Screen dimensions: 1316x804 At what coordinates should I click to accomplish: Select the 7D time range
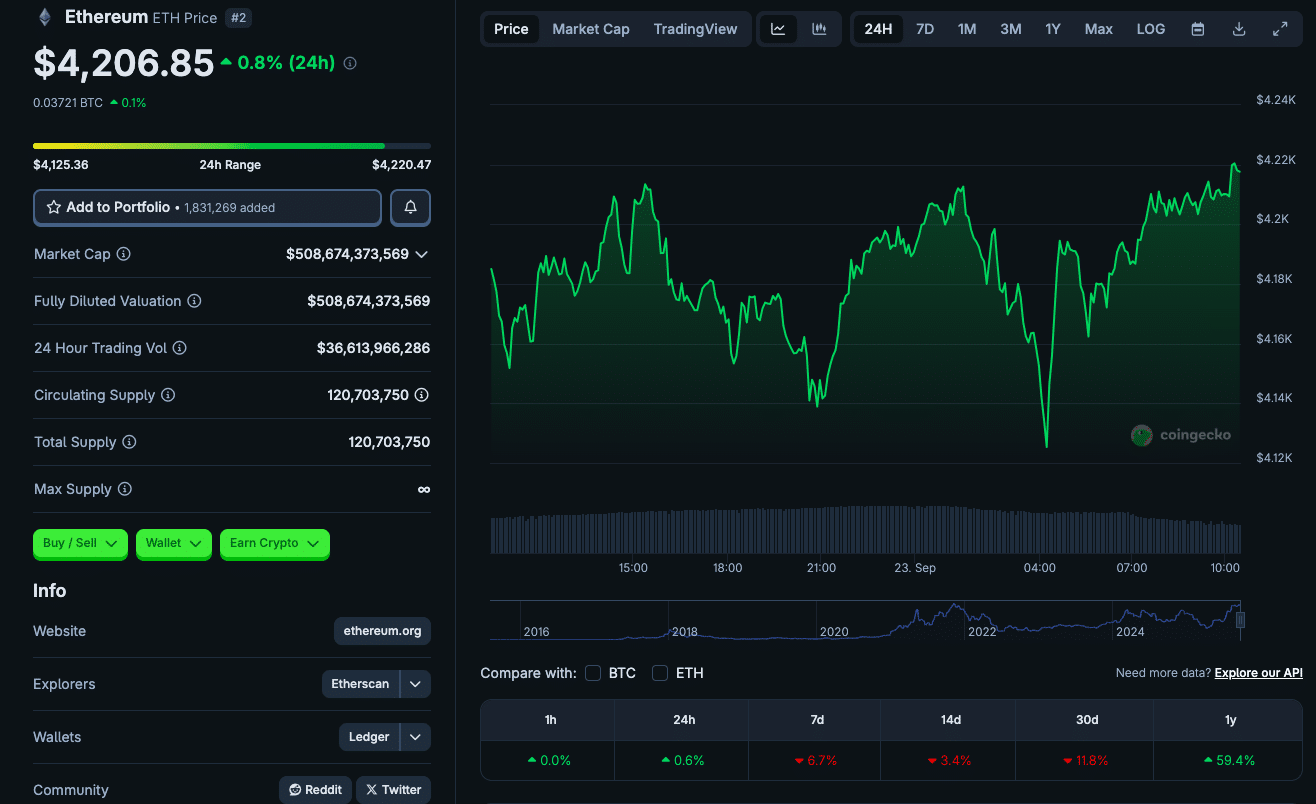pyautogui.click(x=925, y=29)
